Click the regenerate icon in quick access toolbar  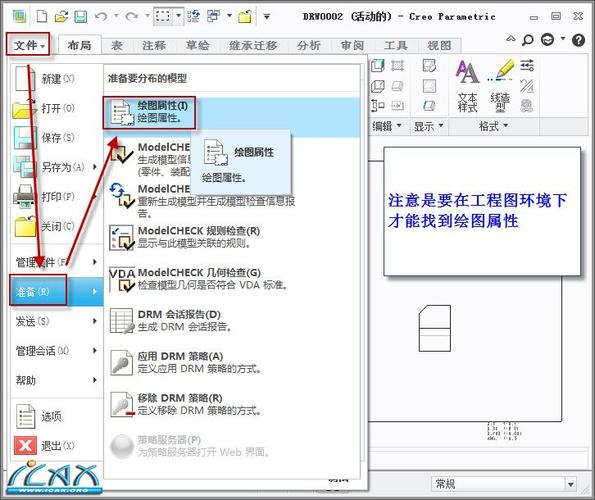(194, 16)
